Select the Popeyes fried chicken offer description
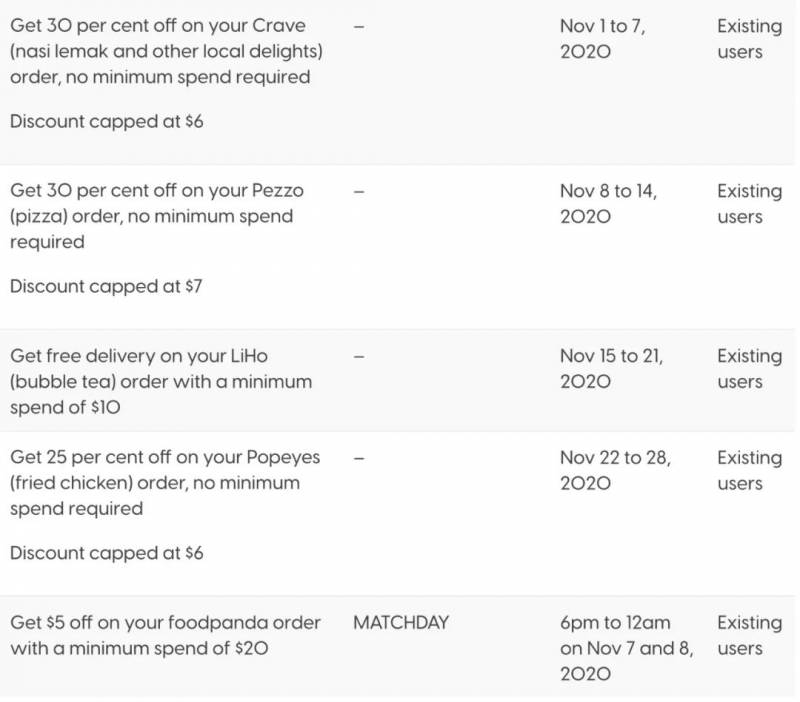This screenshot has width=800, height=702. coord(165,483)
